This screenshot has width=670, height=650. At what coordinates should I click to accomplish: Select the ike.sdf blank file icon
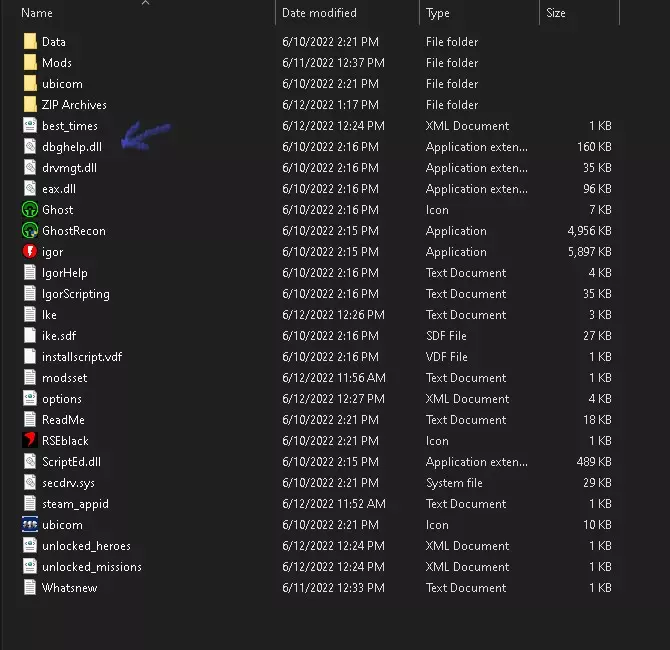pos(30,335)
